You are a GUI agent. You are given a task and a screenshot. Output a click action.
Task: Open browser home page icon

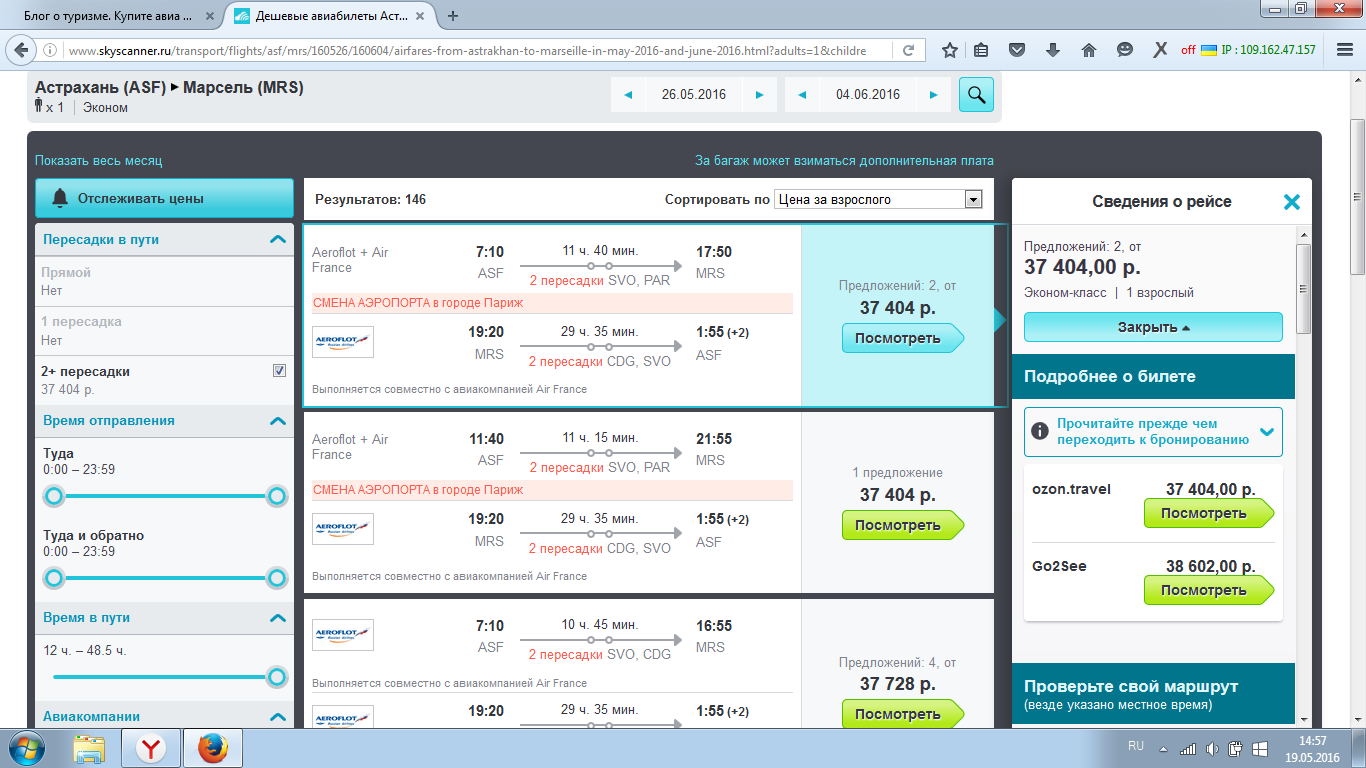pyautogui.click(x=1089, y=50)
